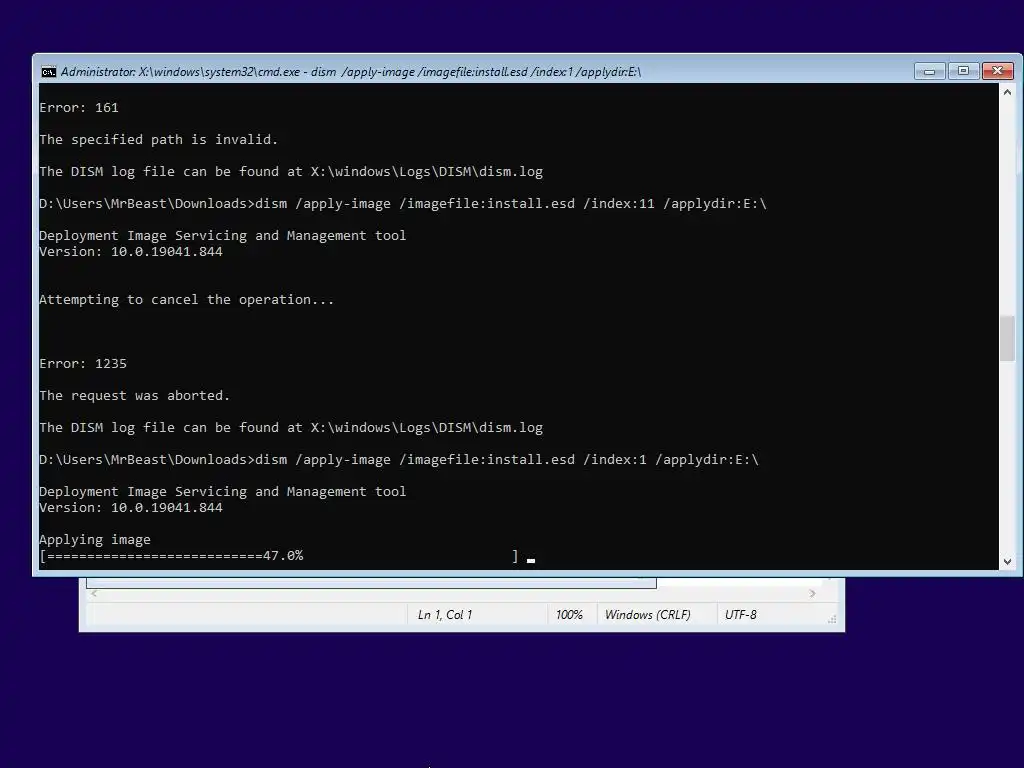Click the cmd scrollbar up arrow
The image size is (1024, 768).
(1007, 92)
